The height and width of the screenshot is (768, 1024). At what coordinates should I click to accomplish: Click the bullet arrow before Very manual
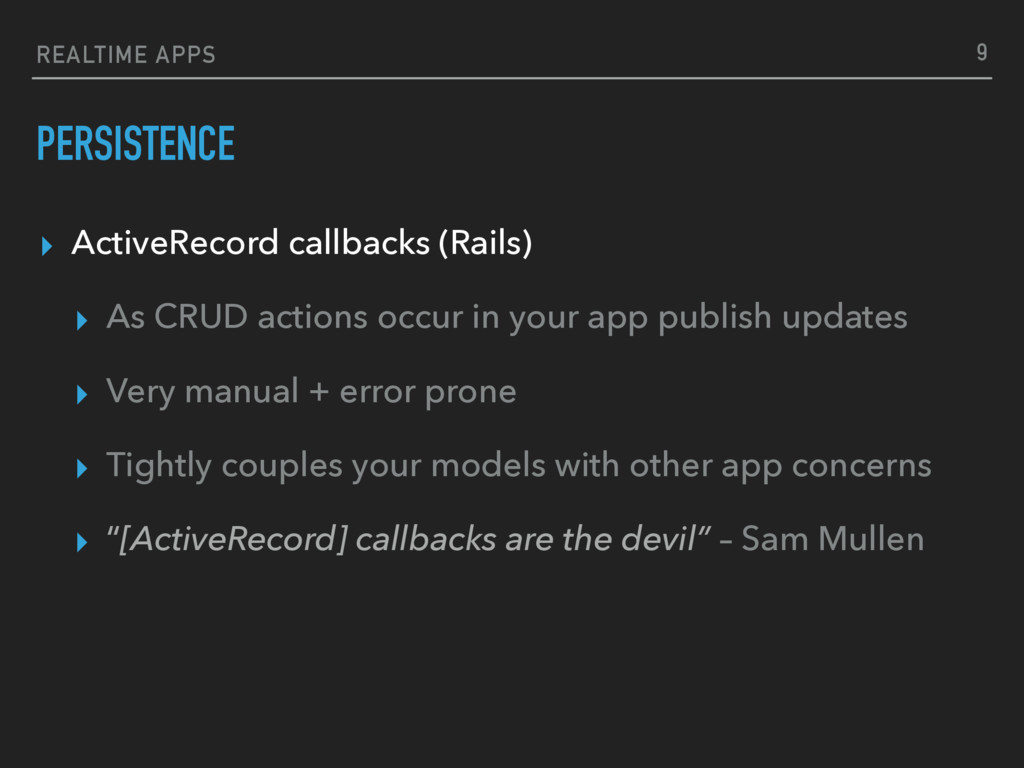[82, 394]
